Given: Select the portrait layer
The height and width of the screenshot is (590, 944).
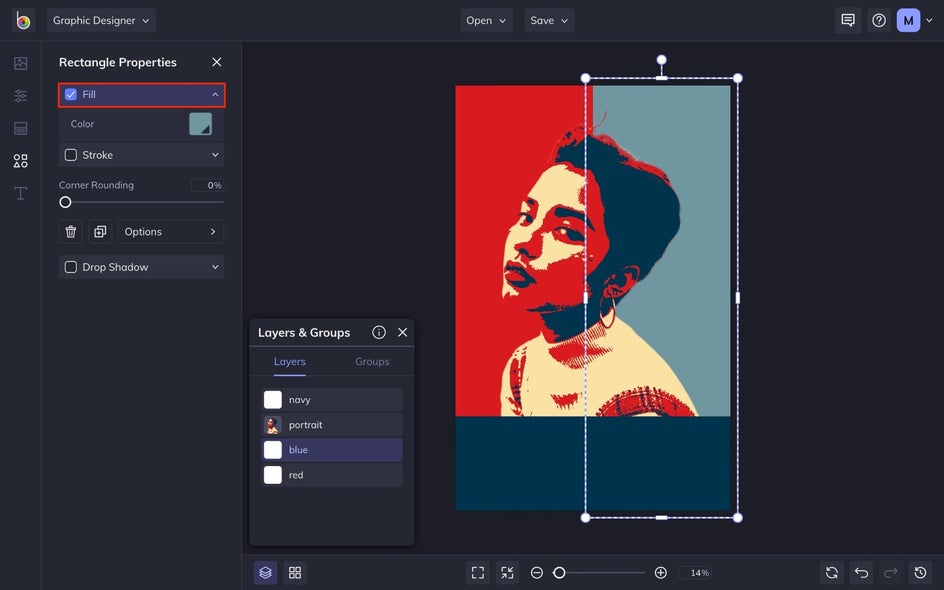Looking at the screenshot, I should tap(332, 425).
